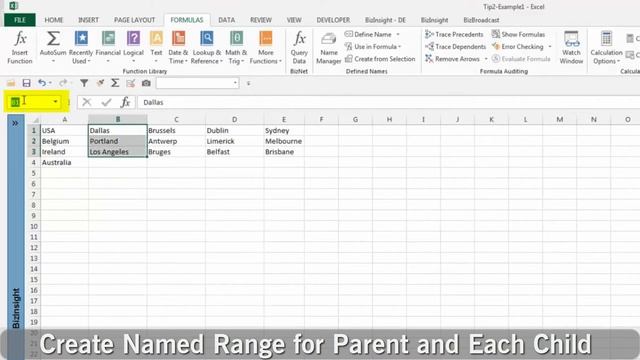Open the Recently Used functions list
The height and width of the screenshot is (360, 640).
[81, 47]
